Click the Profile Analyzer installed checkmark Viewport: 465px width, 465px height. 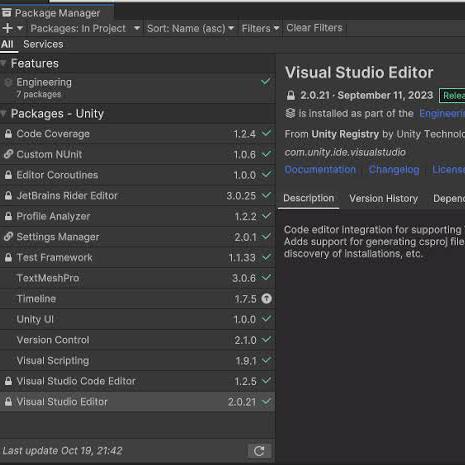(x=266, y=216)
